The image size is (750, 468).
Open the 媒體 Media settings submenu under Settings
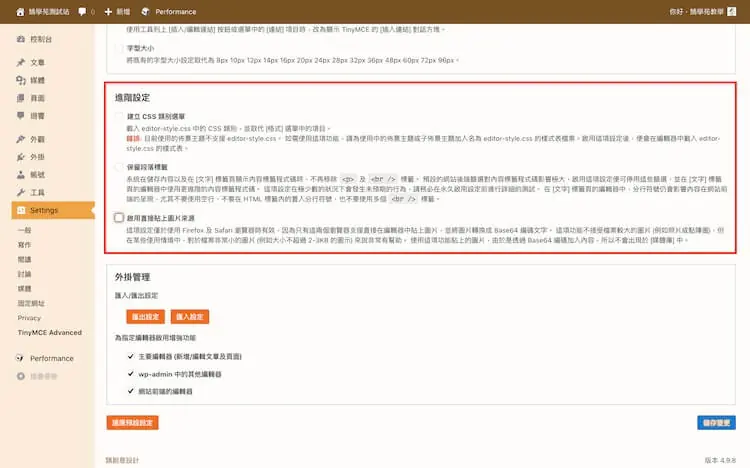24,289
